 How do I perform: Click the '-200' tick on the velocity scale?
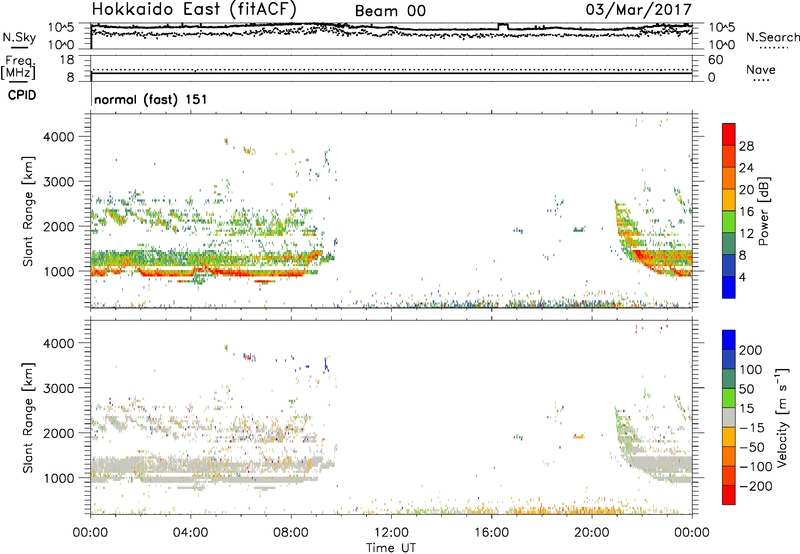[x=756, y=486]
